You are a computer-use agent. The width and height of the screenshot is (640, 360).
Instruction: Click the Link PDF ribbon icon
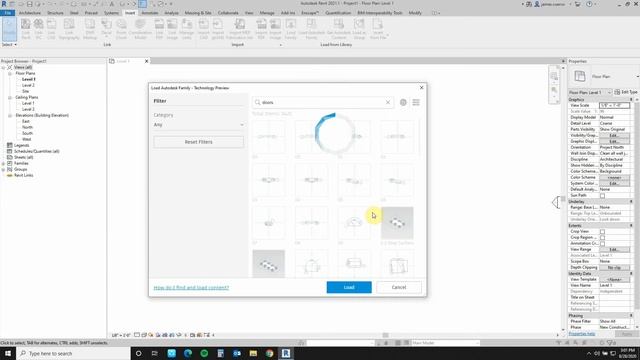point(159,29)
